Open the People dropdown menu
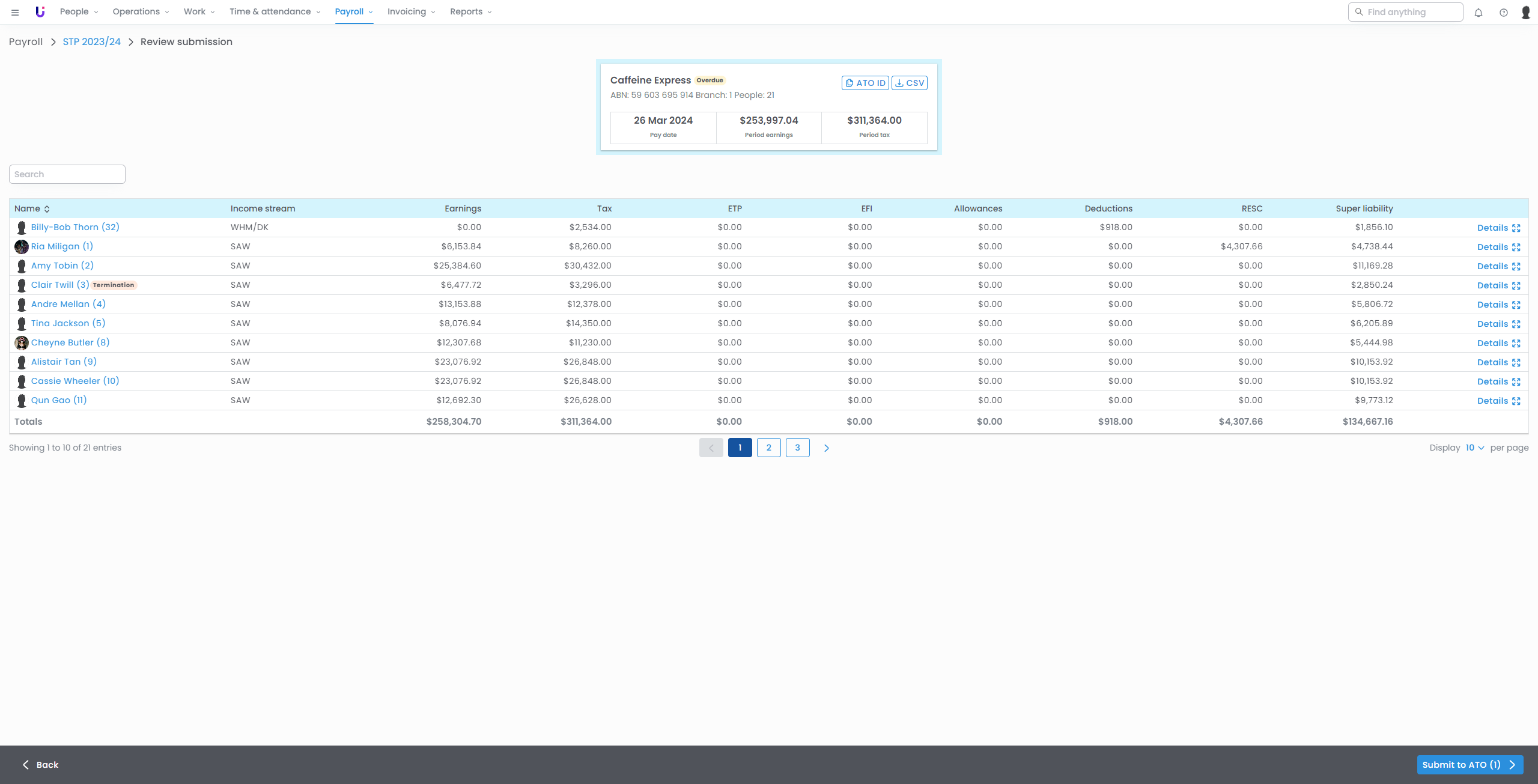The image size is (1538, 784). click(x=79, y=11)
